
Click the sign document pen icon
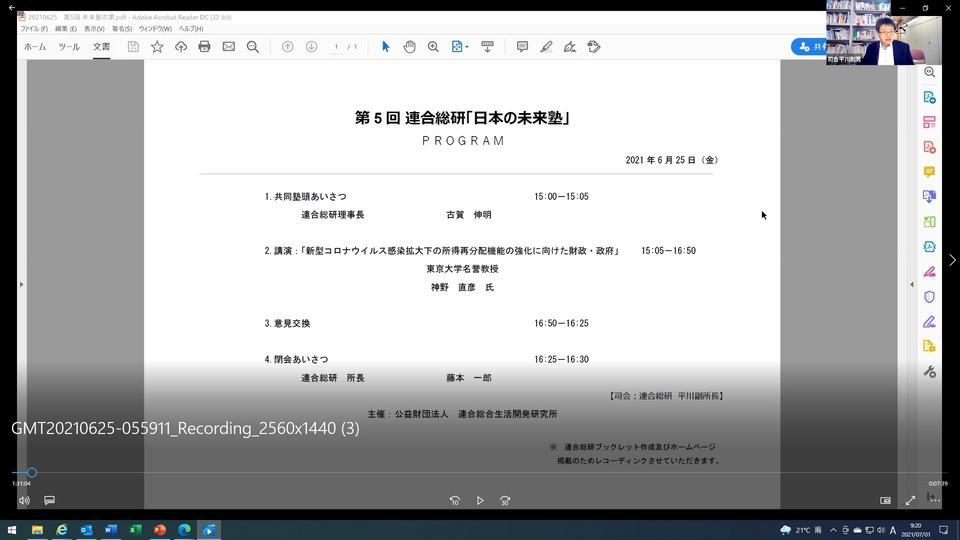(570, 47)
